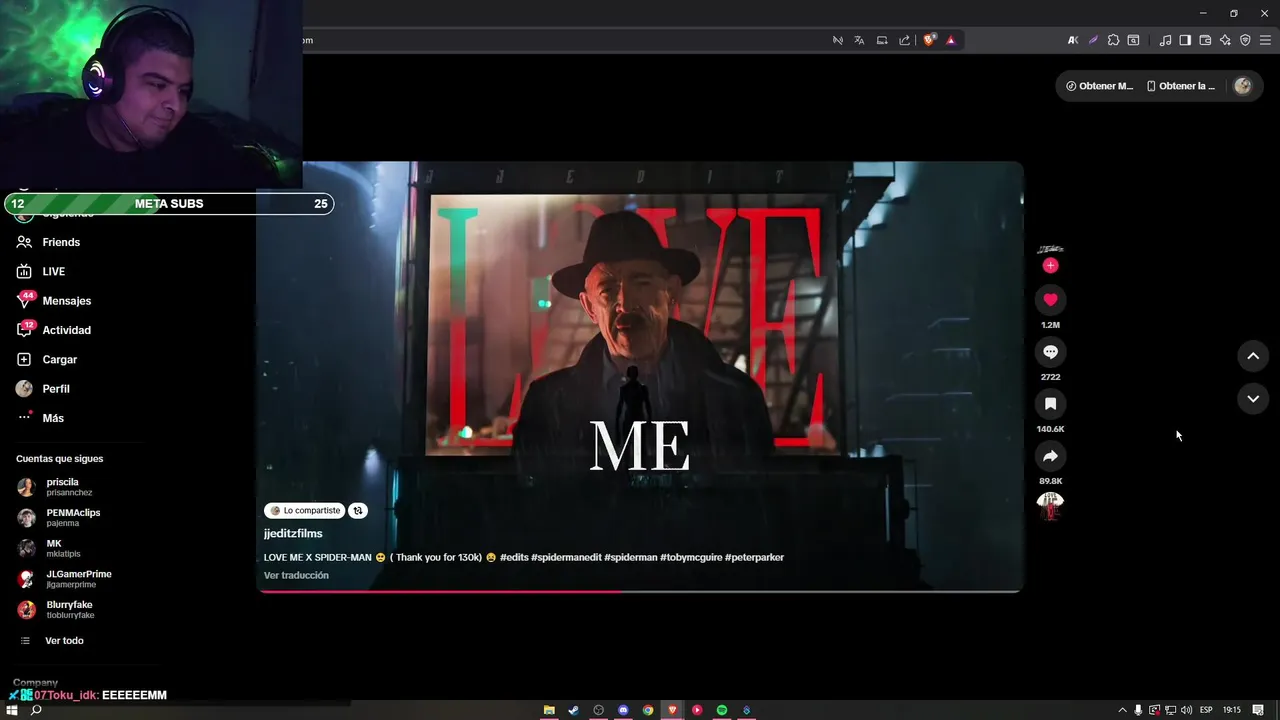
Task: Open Spotify from the taskbar
Action: pyautogui.click(x=722, y=710)
